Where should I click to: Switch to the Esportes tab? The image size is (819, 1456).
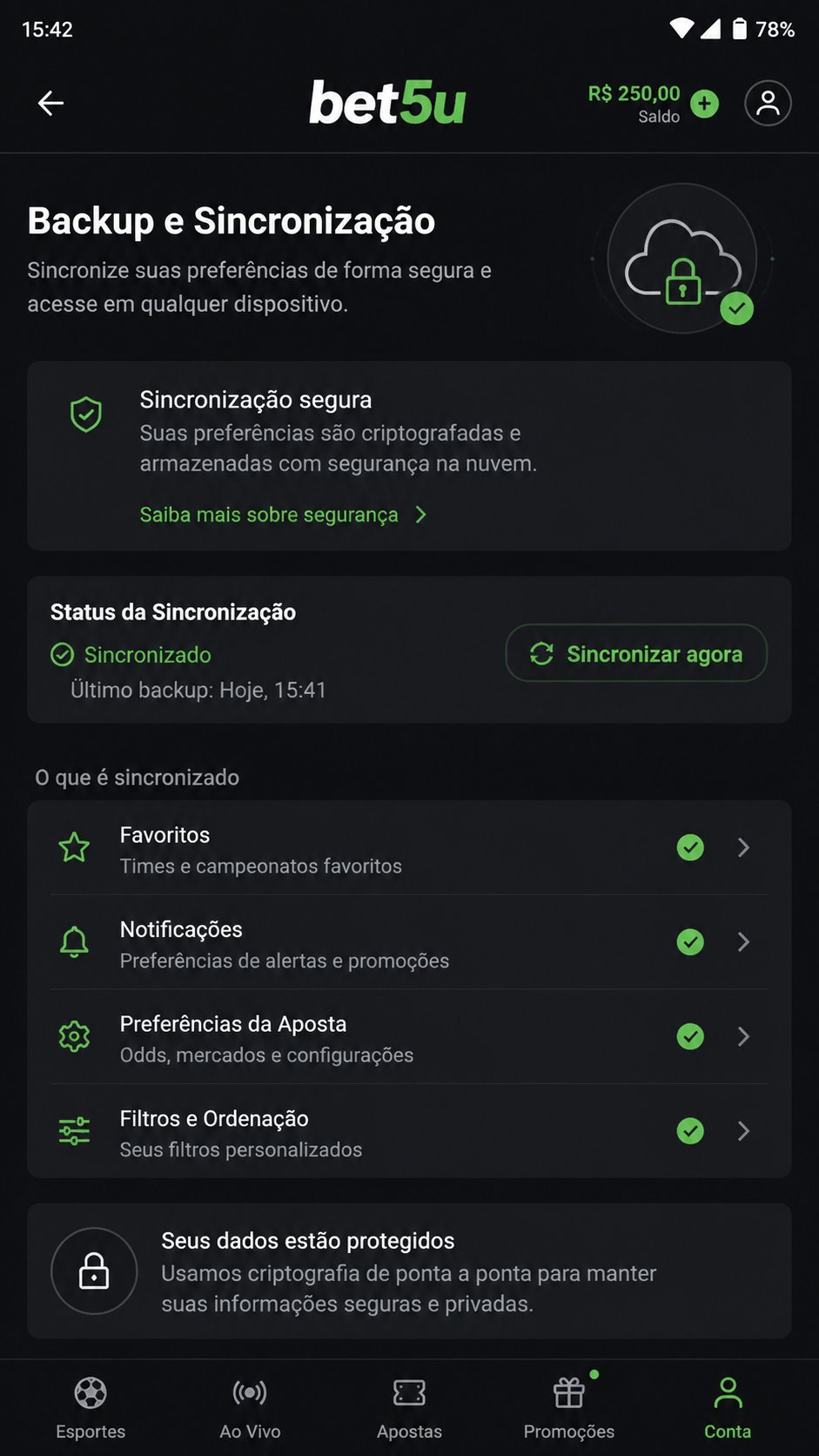(x=91, y=1408)
